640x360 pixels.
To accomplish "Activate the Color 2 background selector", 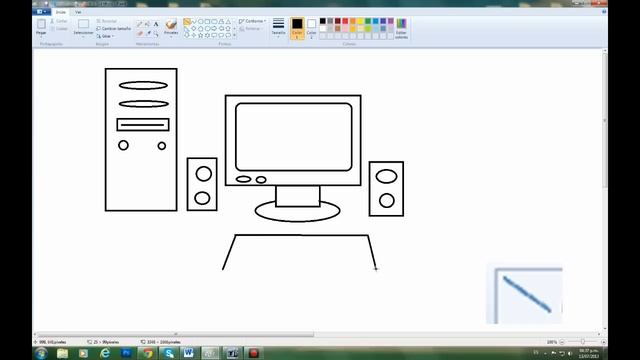I will tap(311, 28).
